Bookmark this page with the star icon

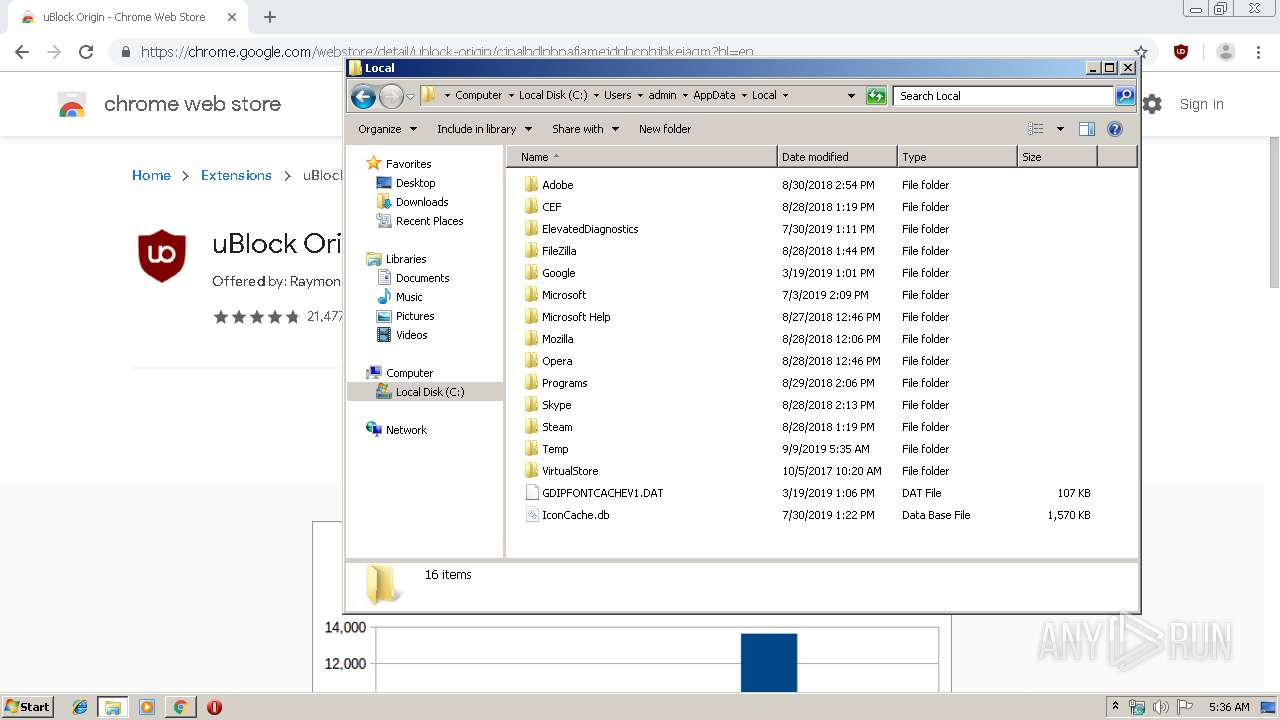pyautogui.click(x=1141, y=52)
